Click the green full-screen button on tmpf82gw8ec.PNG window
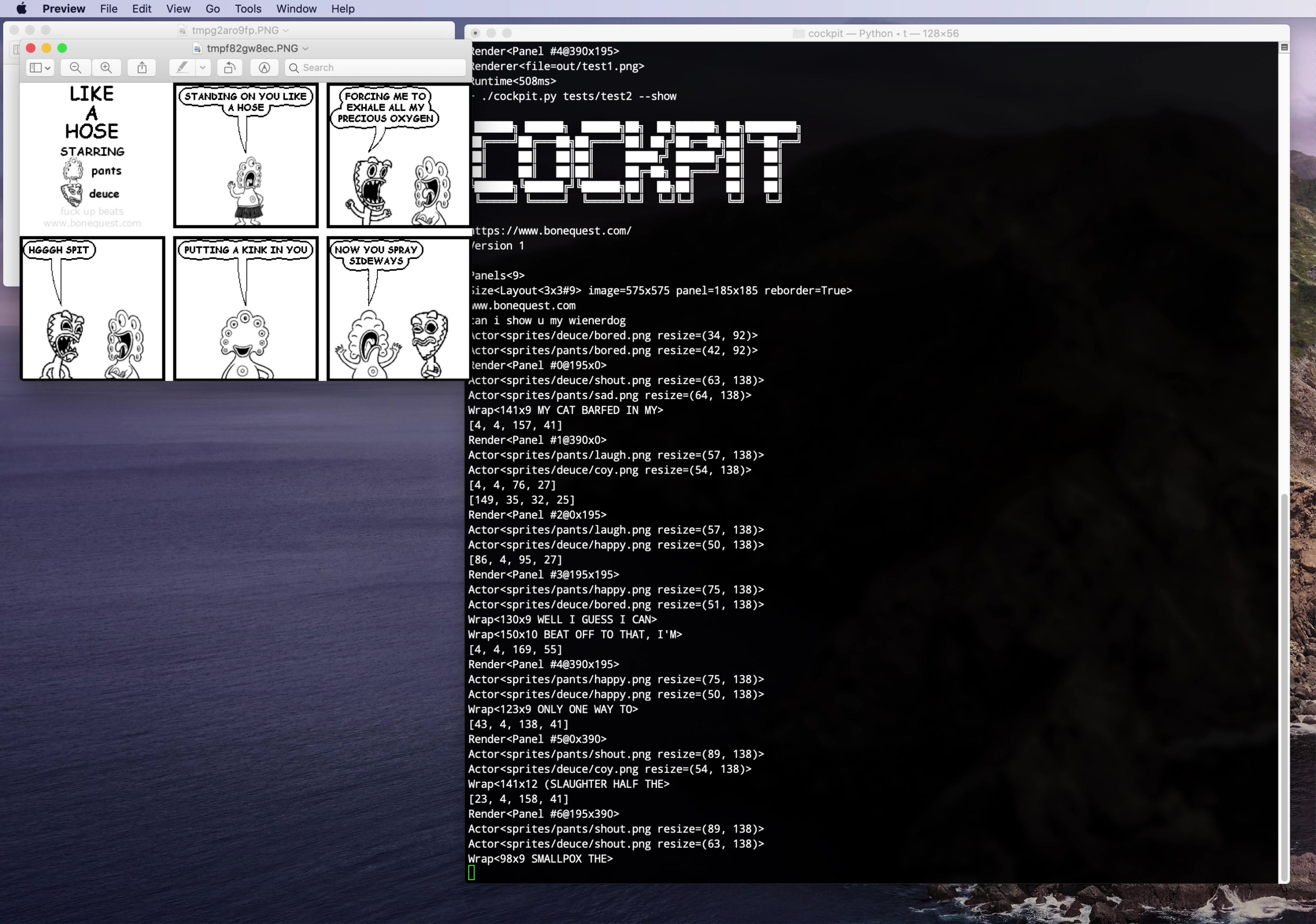 pyautogui.click(x=62, y=48)
